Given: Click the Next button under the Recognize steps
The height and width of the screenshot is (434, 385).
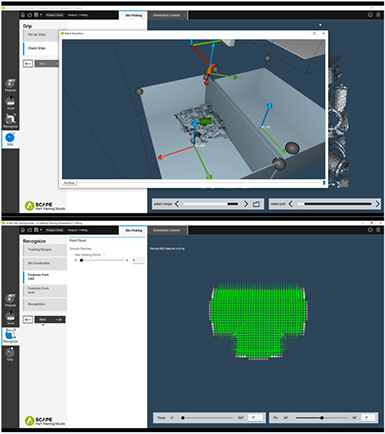Looking at the screenshot, I should click(50, 319).
